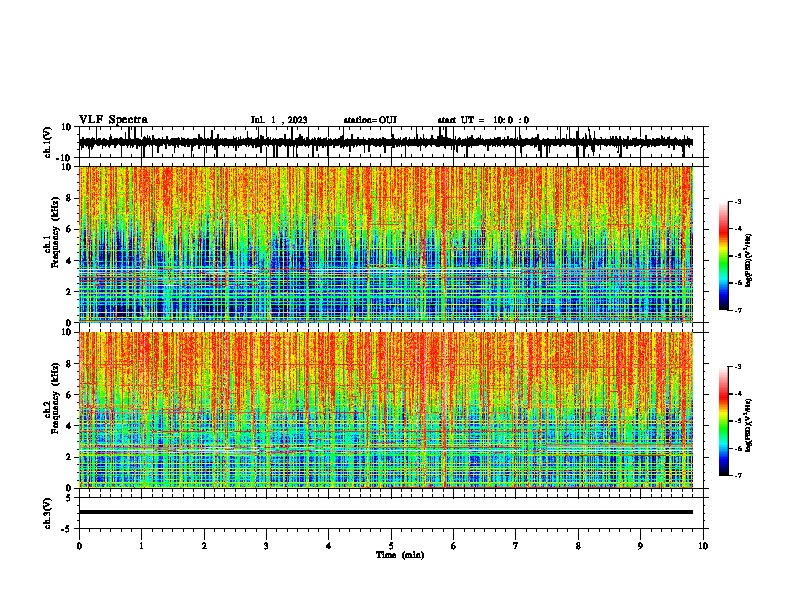Click the "ch.1(V)" waveform axis label
The image size is (792, 612).
click(x=48, y=142)
